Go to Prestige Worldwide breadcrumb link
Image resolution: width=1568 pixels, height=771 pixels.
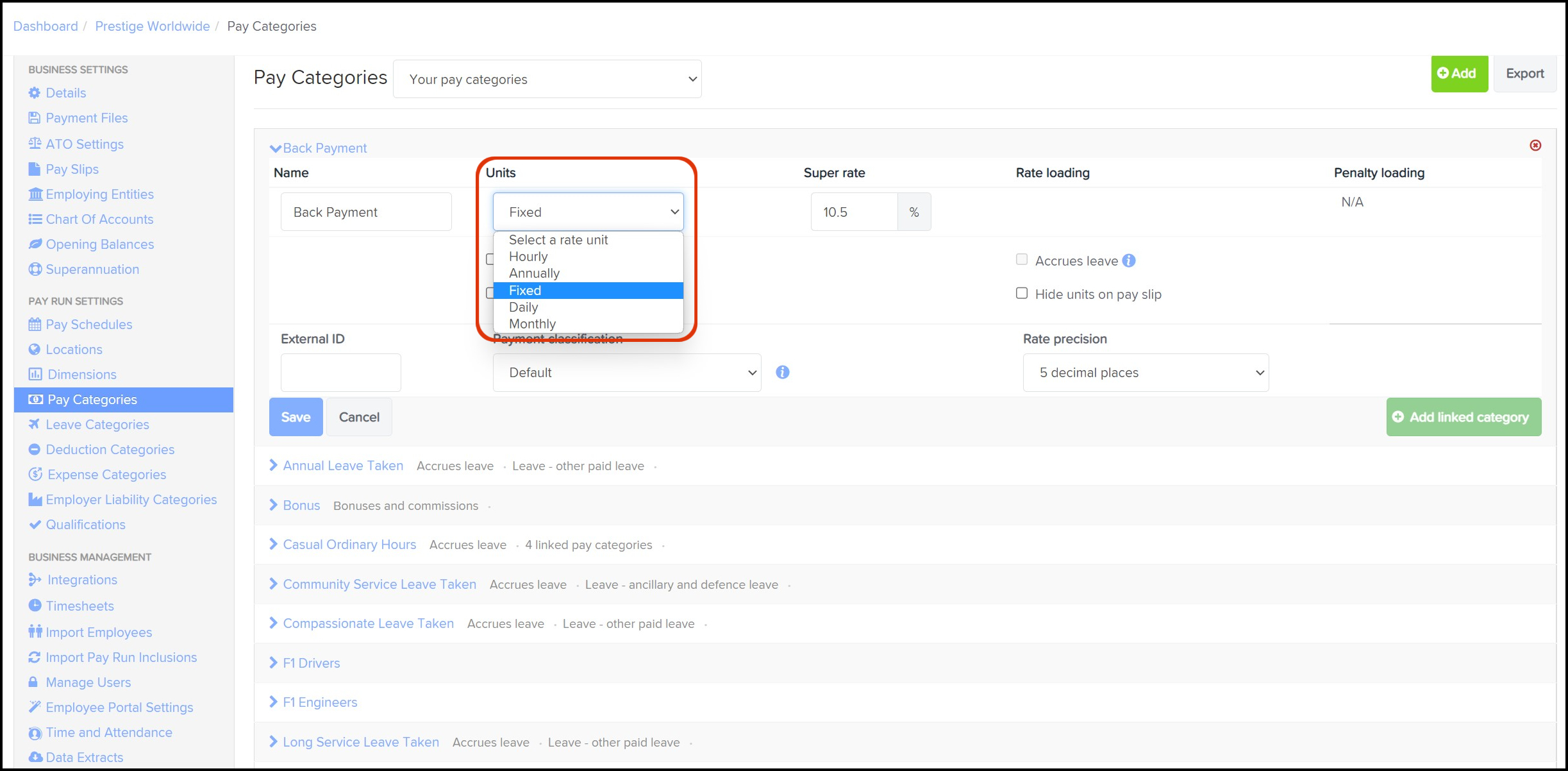click(152, 26)
